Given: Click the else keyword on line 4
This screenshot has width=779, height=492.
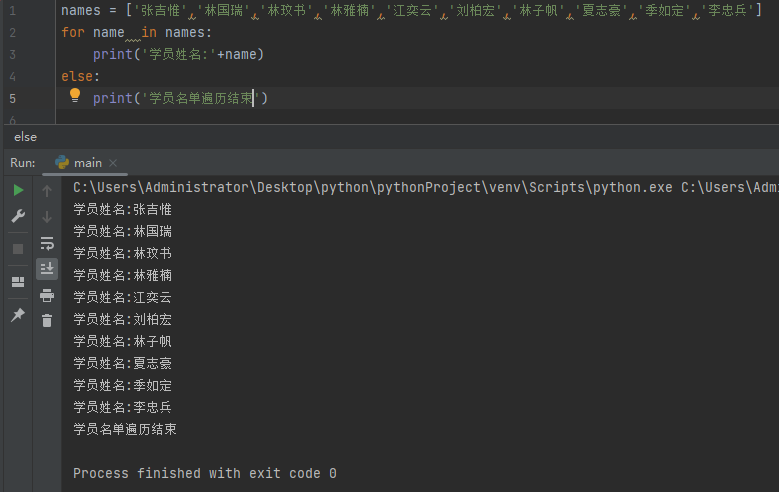Looking at the screenshot, I should [77, 76].
